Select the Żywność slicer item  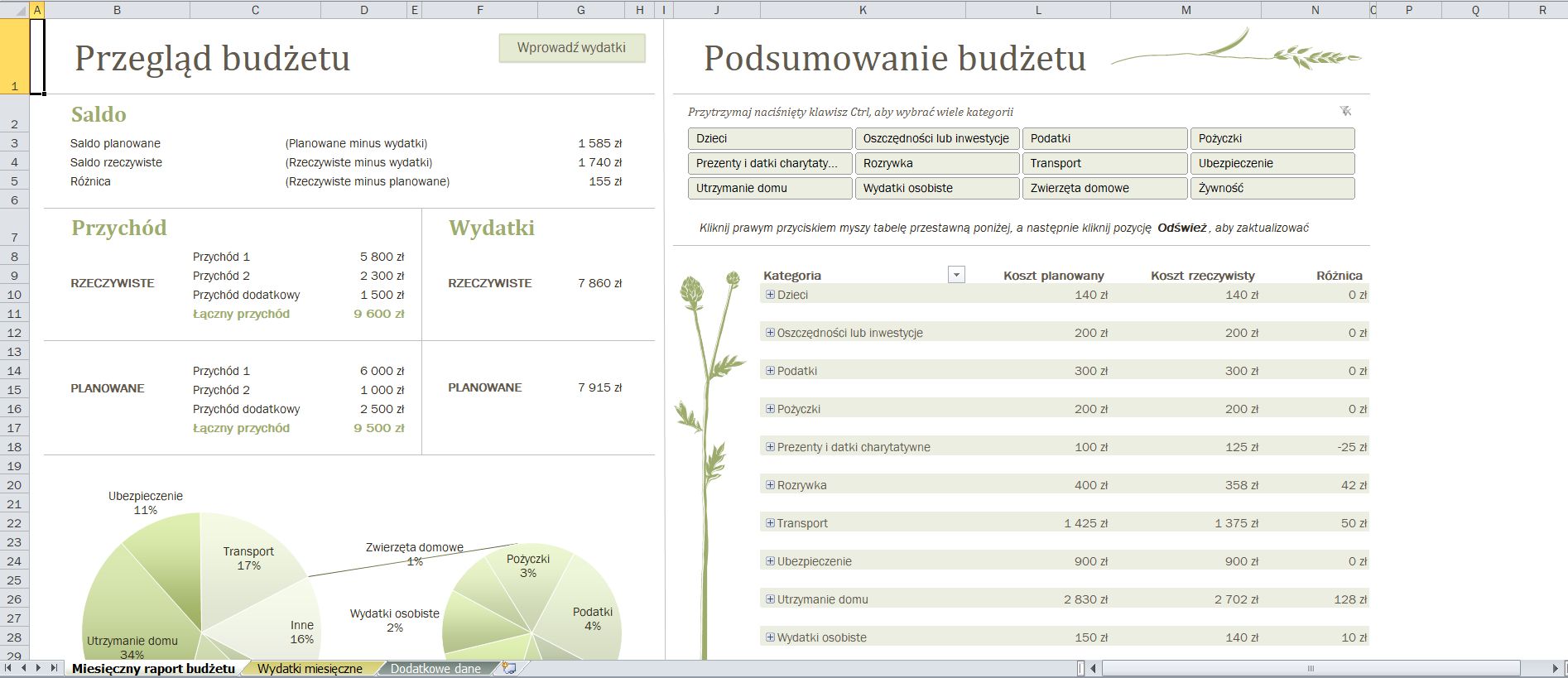(x=1272, y=188)
